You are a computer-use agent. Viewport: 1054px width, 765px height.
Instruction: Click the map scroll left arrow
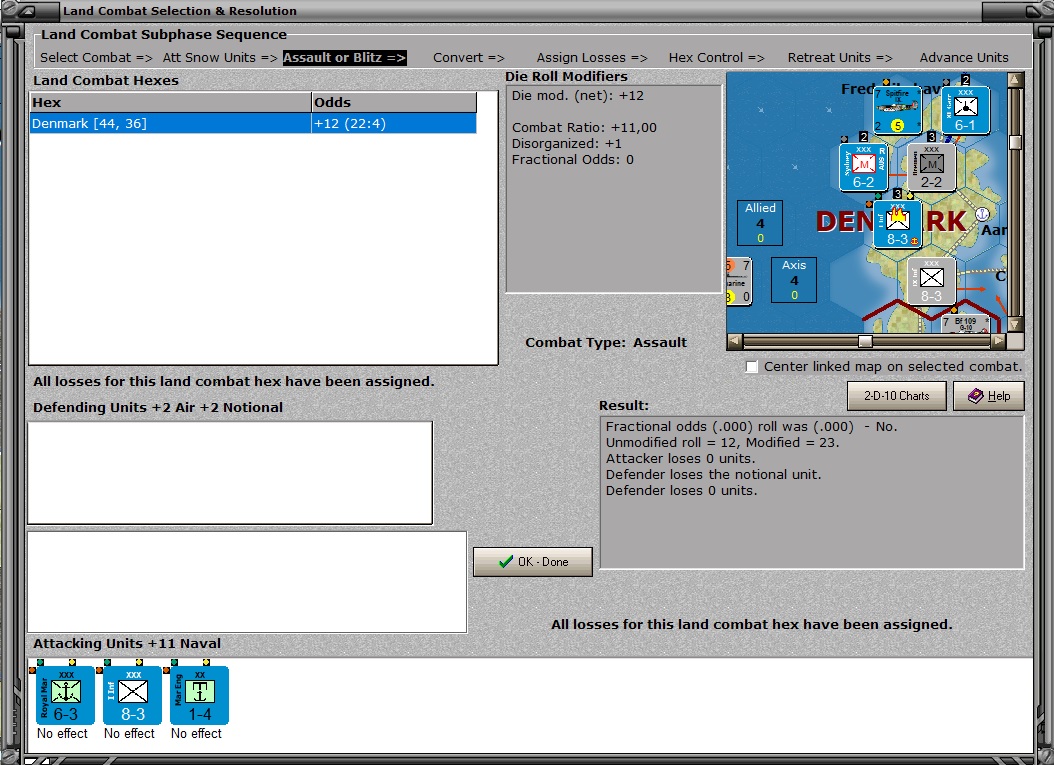tap(735, 341)
